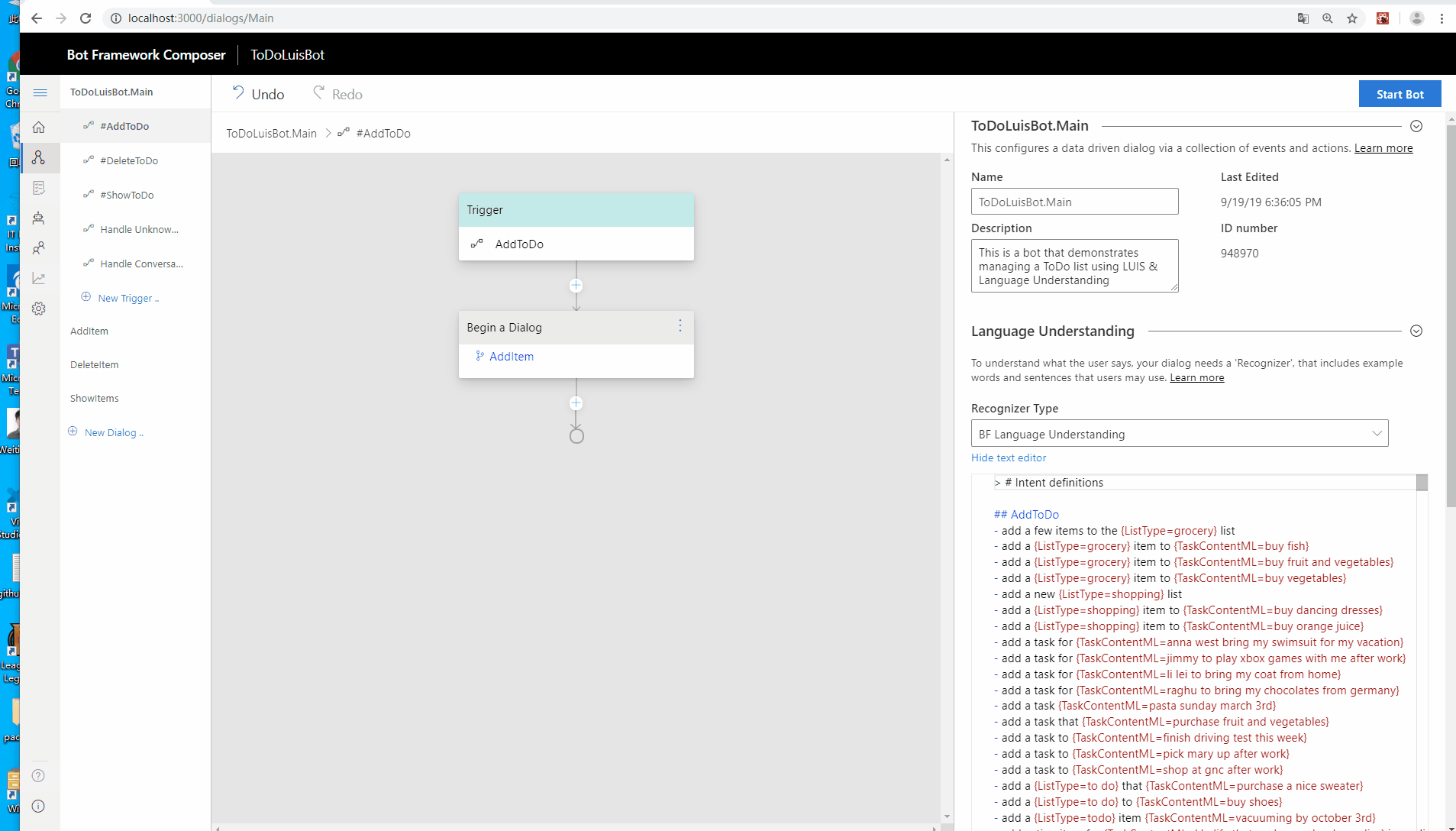This screenshot has width=1456, height=831.
Task: Select the Design Flow icon in sidebar
Action: coord(39,157)
